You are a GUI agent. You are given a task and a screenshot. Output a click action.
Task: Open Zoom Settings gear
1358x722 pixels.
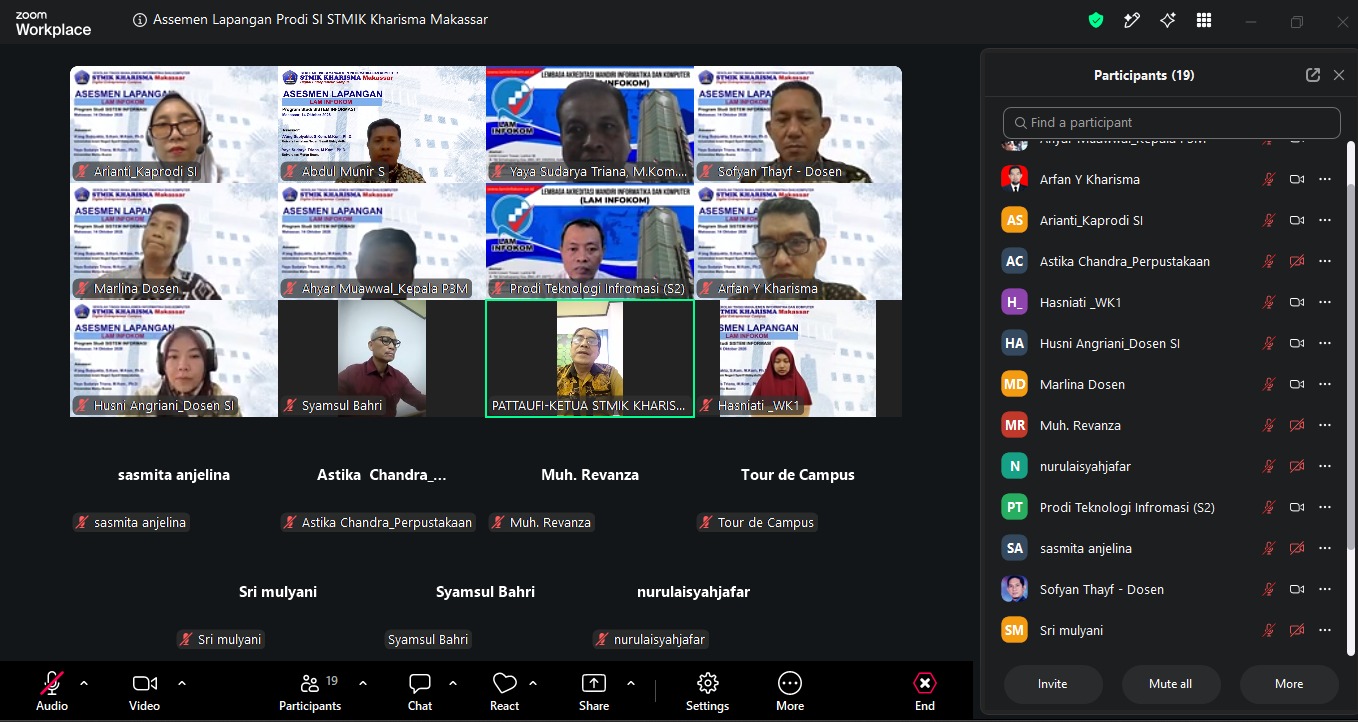pos(708,691)
